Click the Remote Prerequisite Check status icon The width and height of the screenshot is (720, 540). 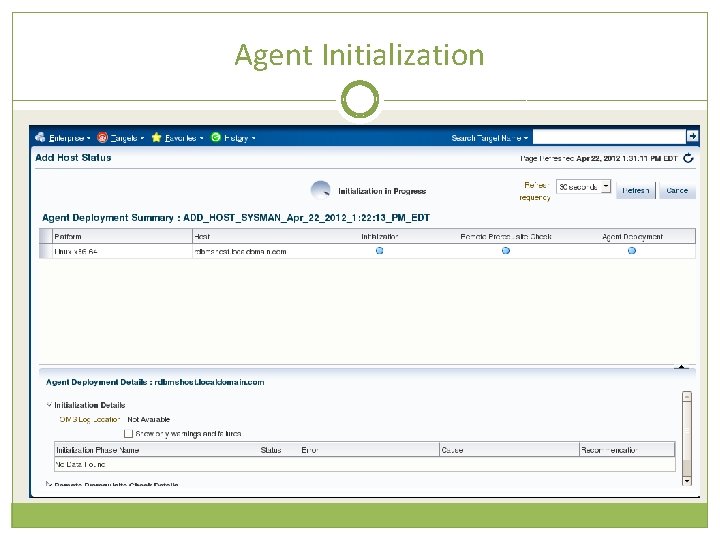point(506,251)
